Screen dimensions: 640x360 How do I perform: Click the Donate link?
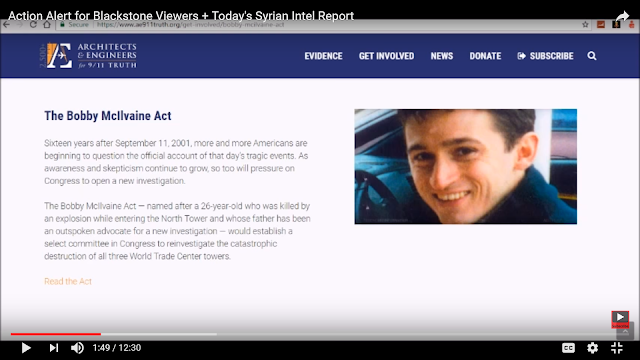pos(485,56)
